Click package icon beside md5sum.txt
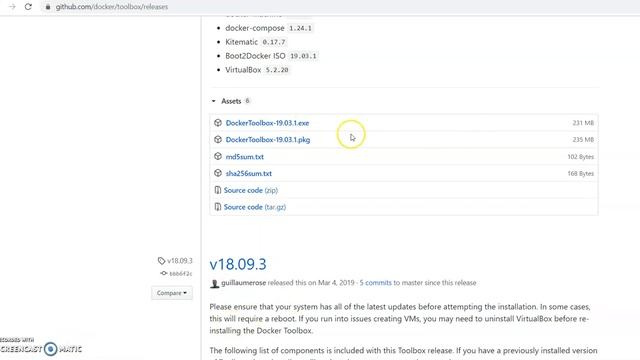This screenshot has width=640, height=360. coord(218,156)
